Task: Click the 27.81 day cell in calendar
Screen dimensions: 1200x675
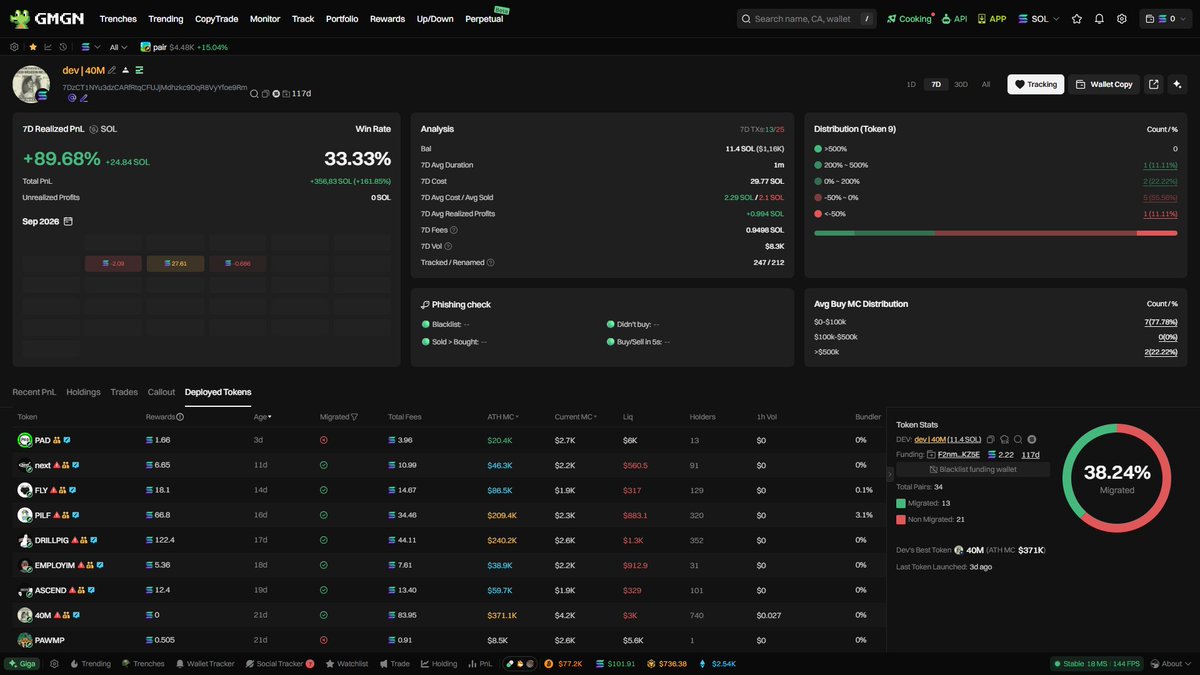Action: (175, 263)
